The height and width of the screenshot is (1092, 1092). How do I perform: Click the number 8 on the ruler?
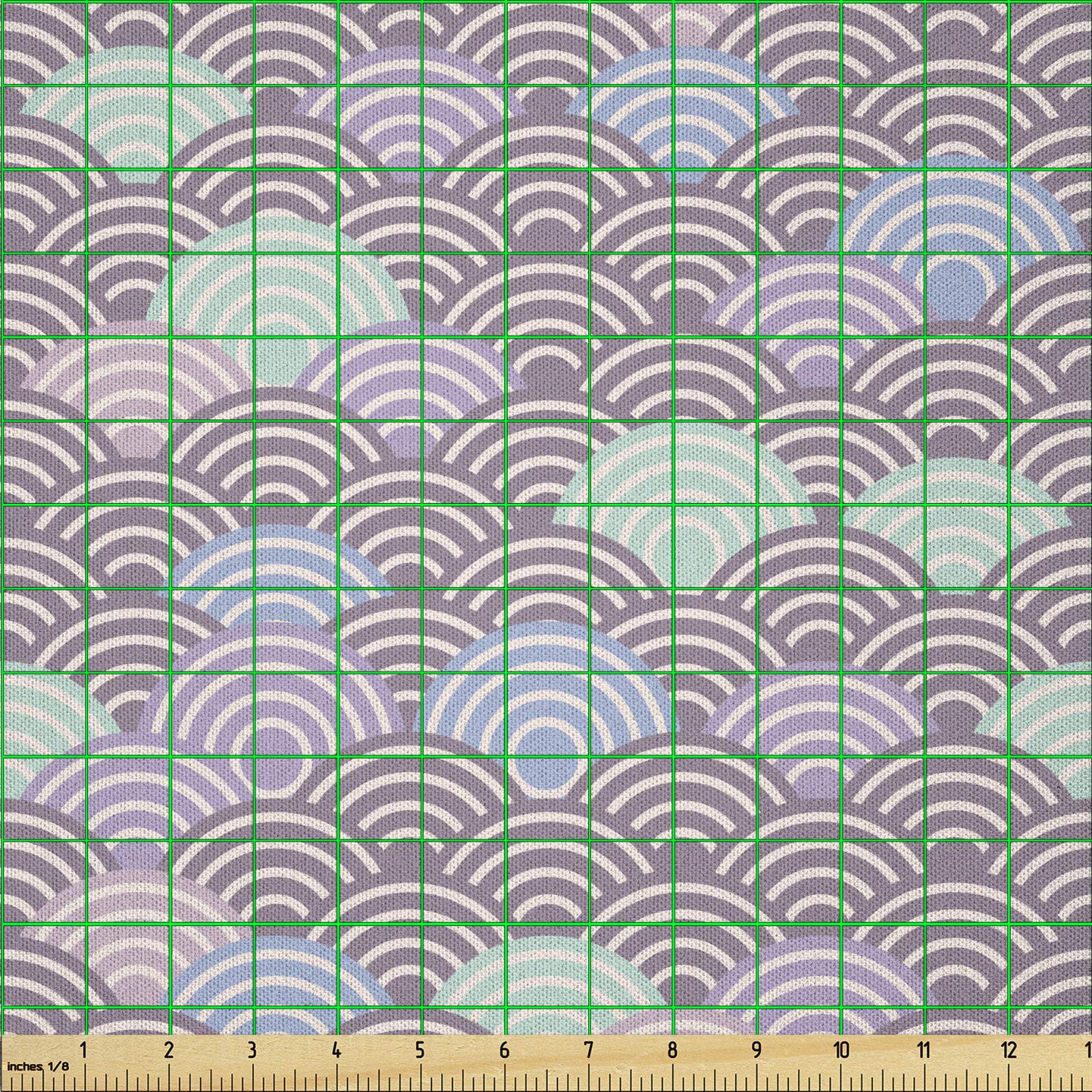[672, 1050]
